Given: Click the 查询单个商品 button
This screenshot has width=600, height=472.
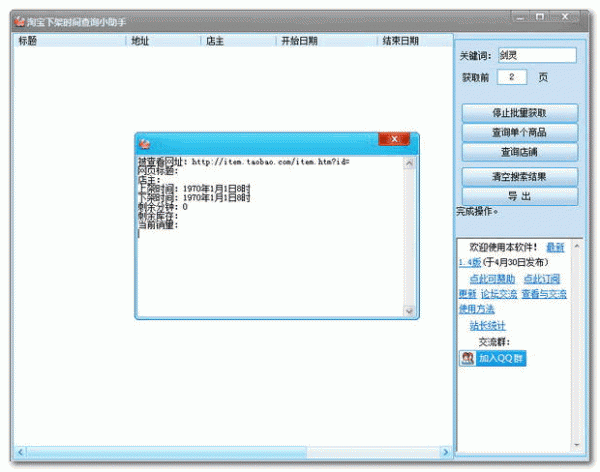Looking at the screenshot, I should pos(520,132).
